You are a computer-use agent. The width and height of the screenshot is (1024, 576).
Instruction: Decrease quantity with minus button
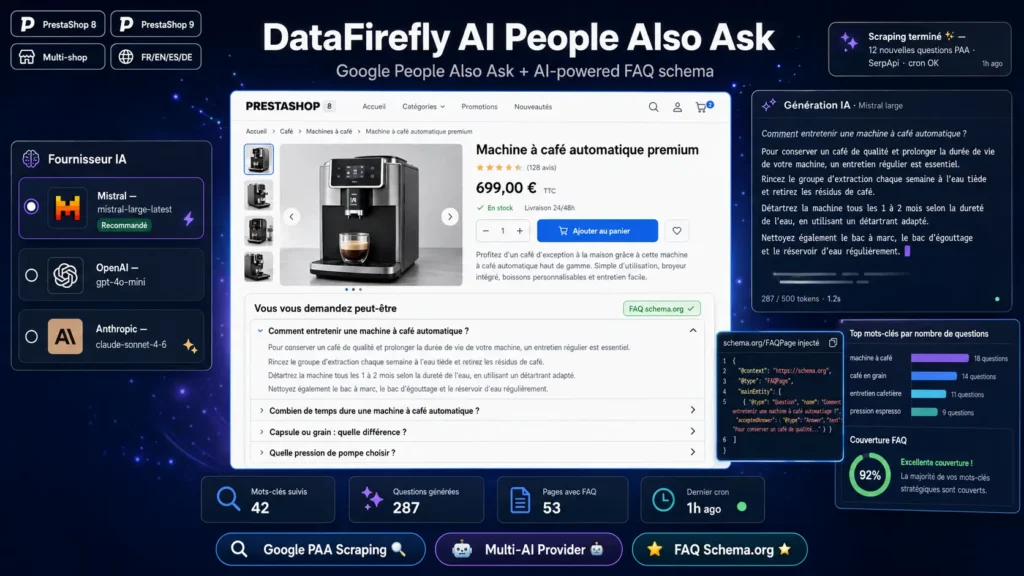(485, 231)
